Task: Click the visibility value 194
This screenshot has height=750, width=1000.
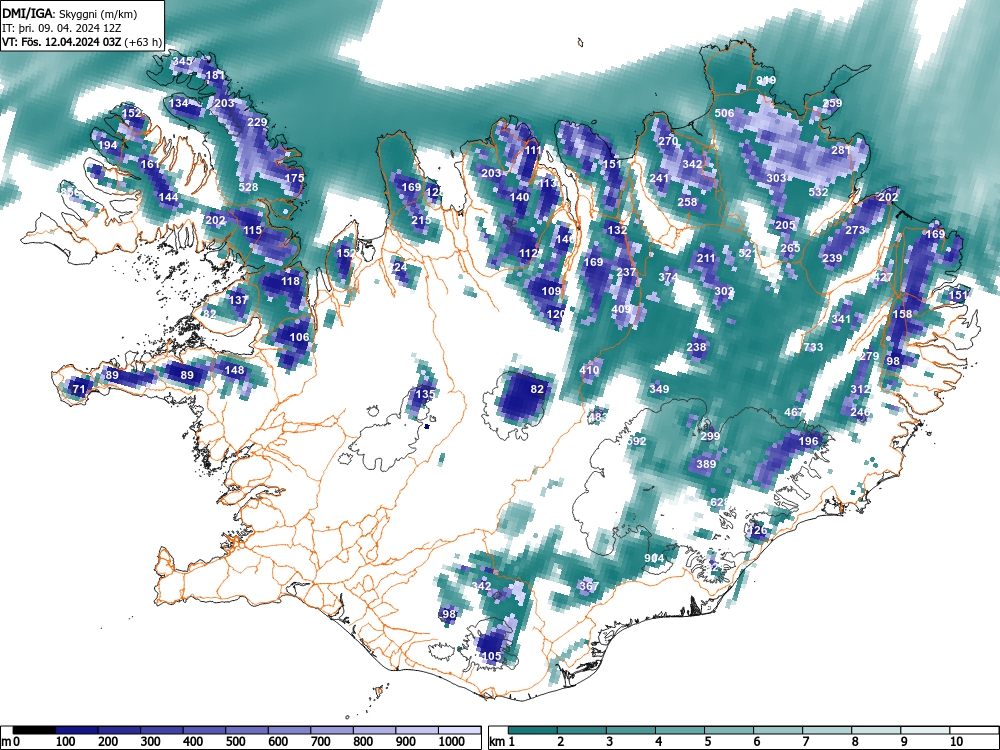Action: pos(107,145)
